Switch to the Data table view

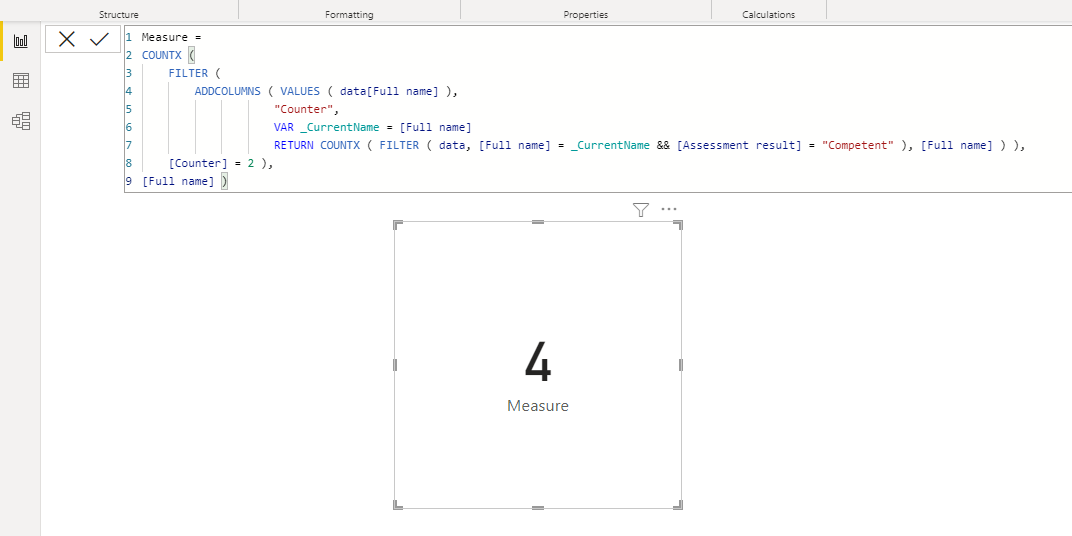21,81
